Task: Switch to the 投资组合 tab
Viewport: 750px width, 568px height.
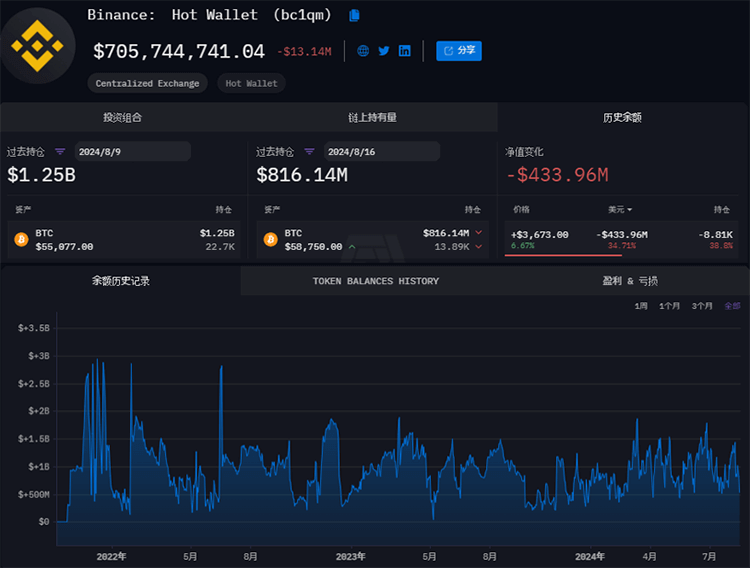Action: pos(123,117)
